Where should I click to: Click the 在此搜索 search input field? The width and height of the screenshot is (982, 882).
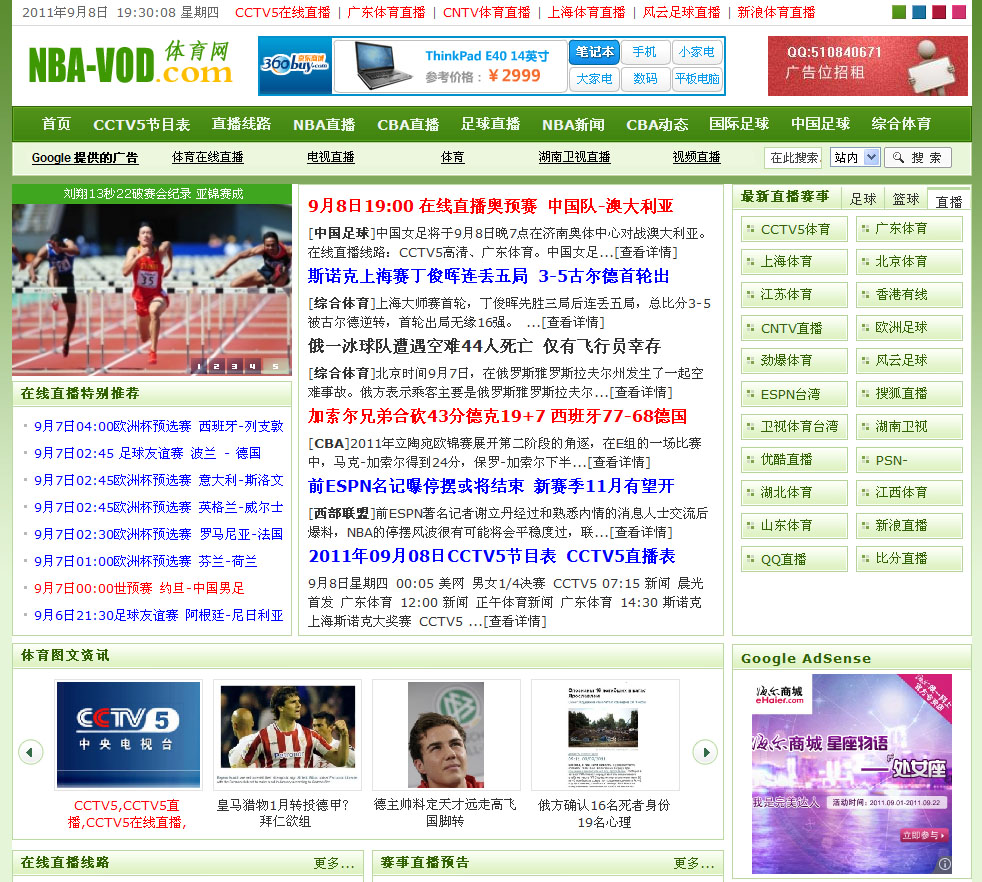(x=793, y=157)
